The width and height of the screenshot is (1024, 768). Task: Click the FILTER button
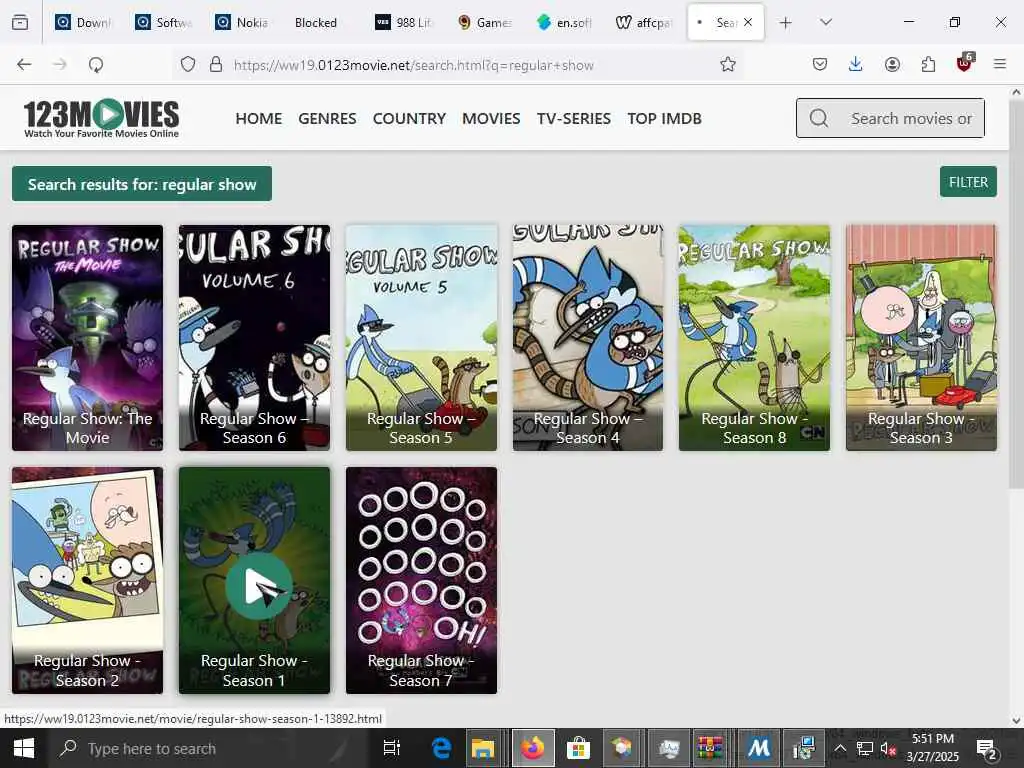(x=968, y=182)
